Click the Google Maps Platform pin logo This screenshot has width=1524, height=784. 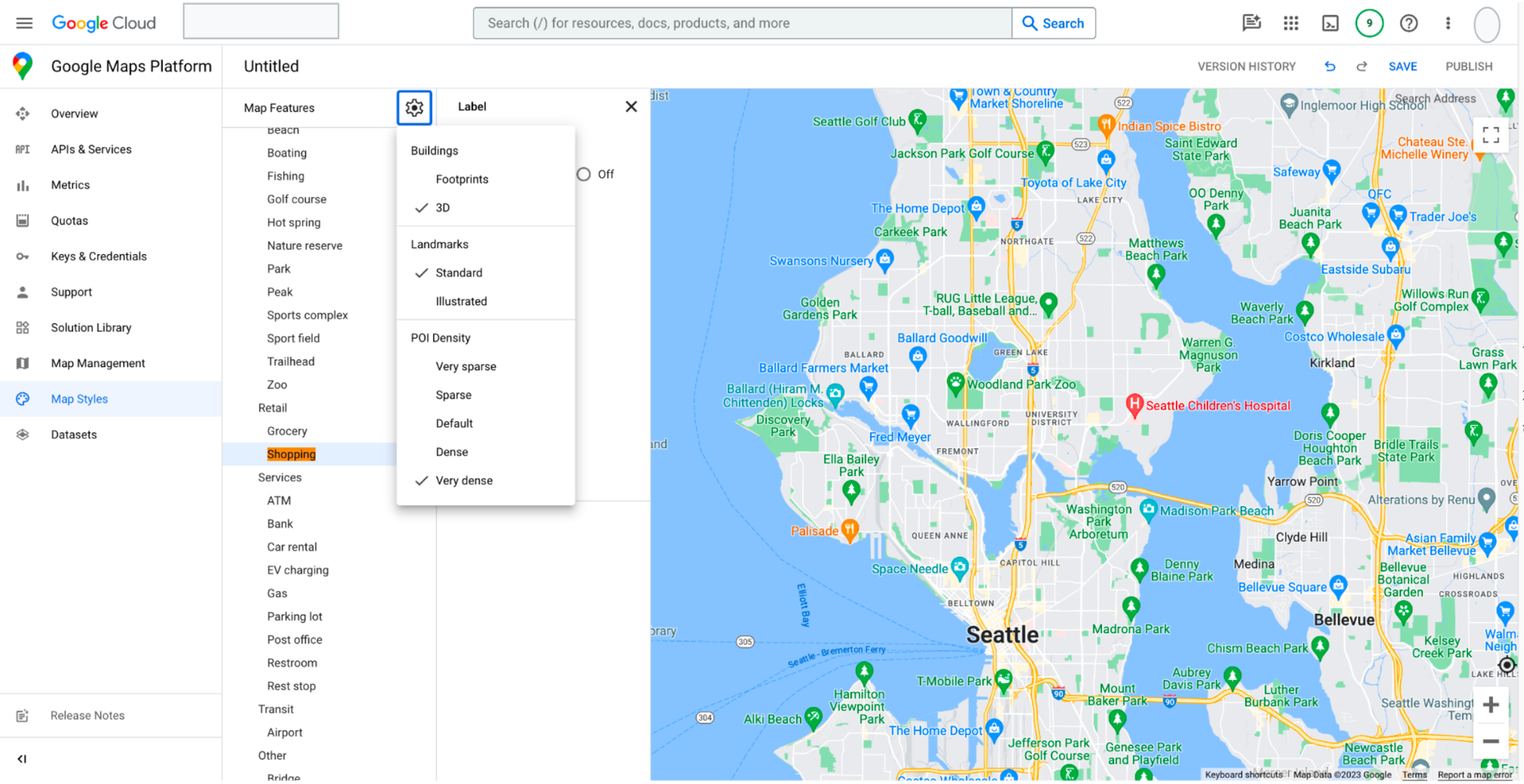(x=22, y=66)
